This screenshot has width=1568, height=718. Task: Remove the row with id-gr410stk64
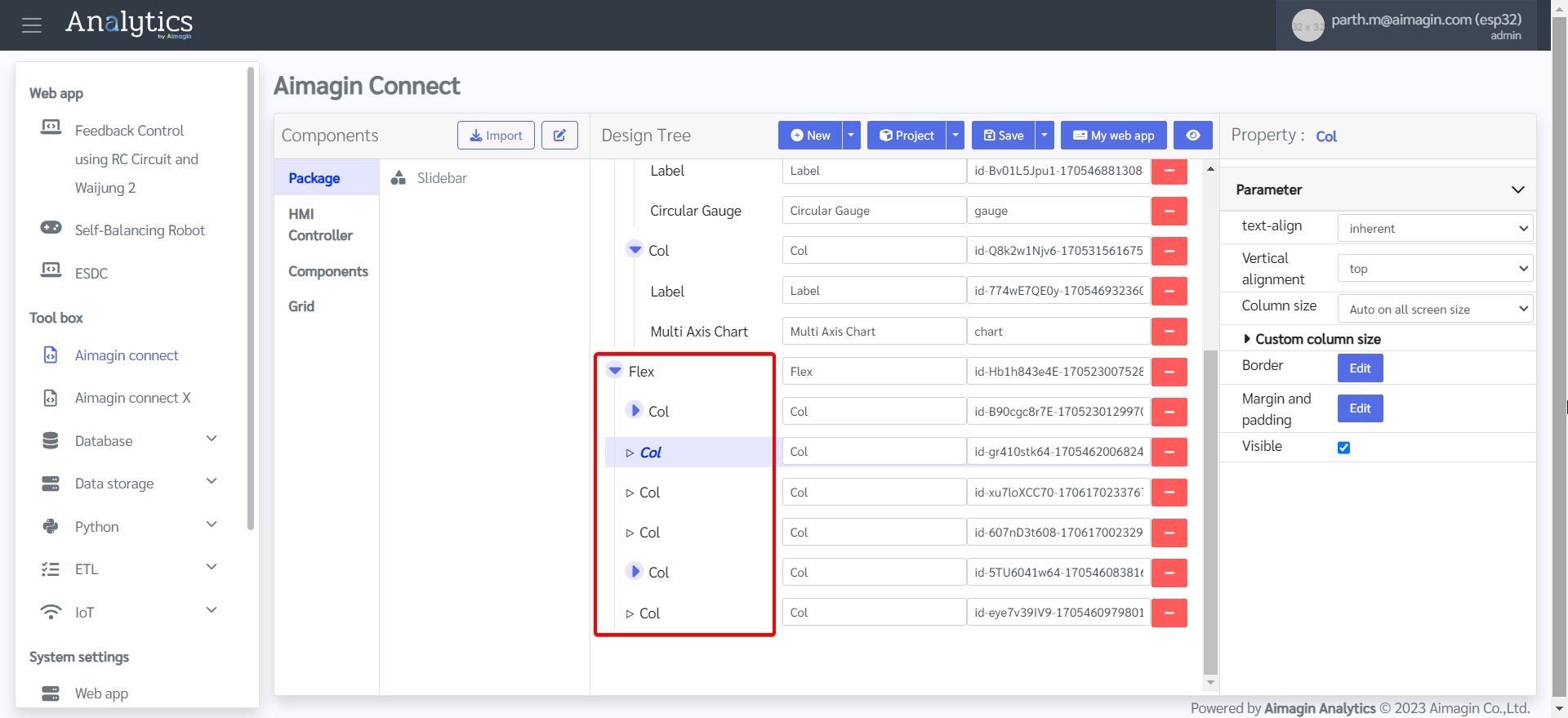tap(1169, 452)
